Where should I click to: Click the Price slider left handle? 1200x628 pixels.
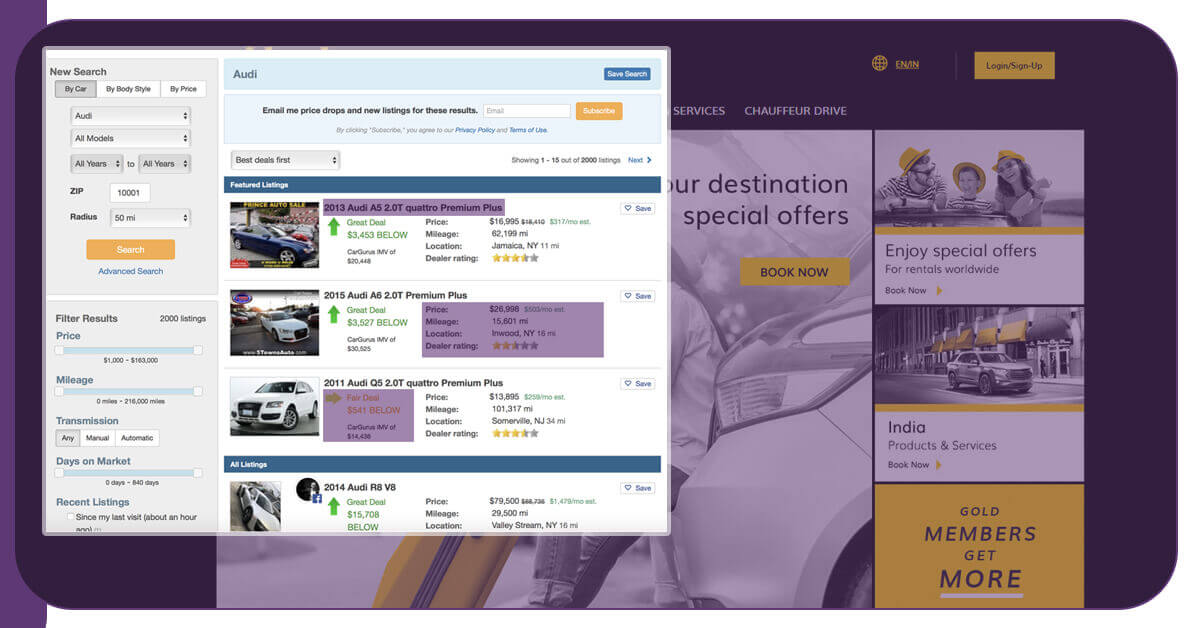(x=59, y=350)
